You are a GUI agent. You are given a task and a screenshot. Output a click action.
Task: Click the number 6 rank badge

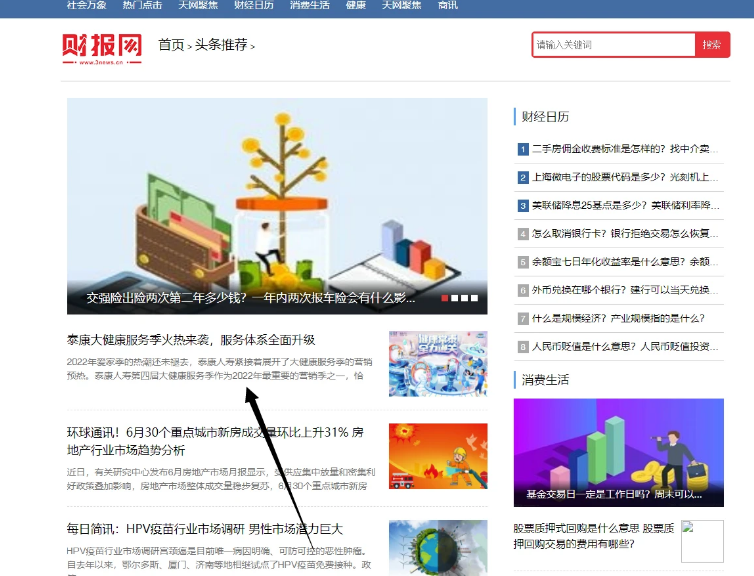(x=523, y=290)
